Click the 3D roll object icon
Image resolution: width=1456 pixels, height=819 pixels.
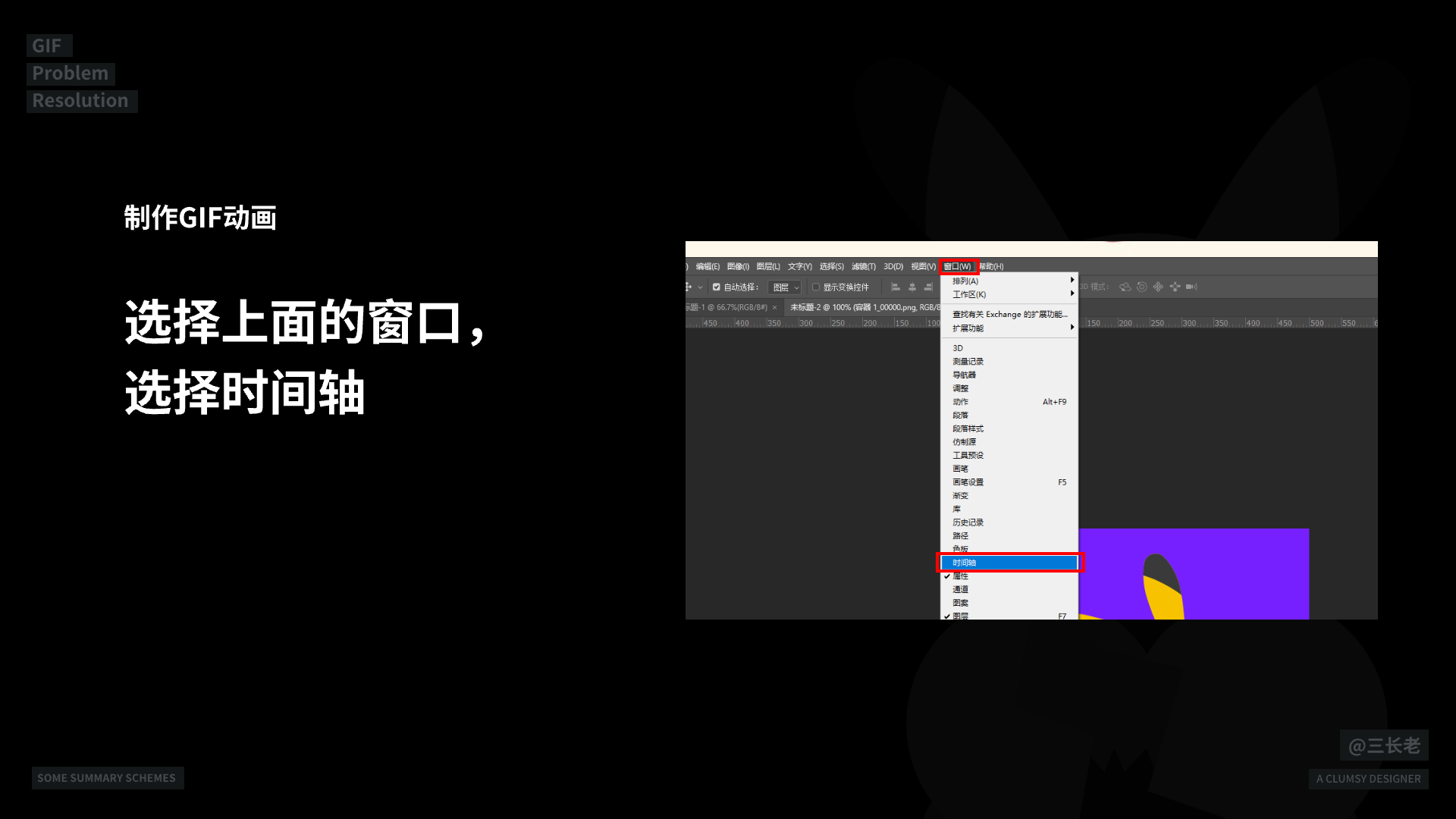coord(1142,287)
